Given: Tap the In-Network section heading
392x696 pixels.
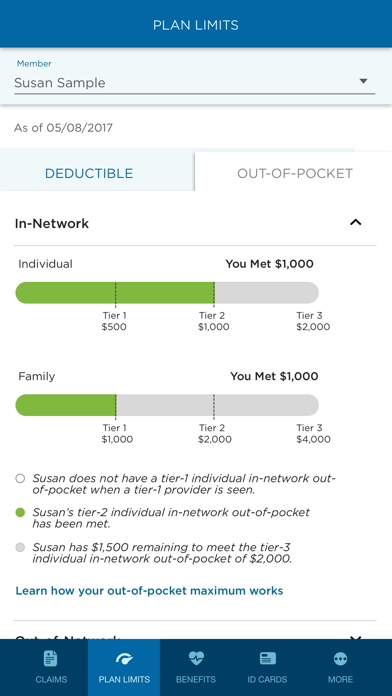Looking at the screenshot, I should point(51,223).
